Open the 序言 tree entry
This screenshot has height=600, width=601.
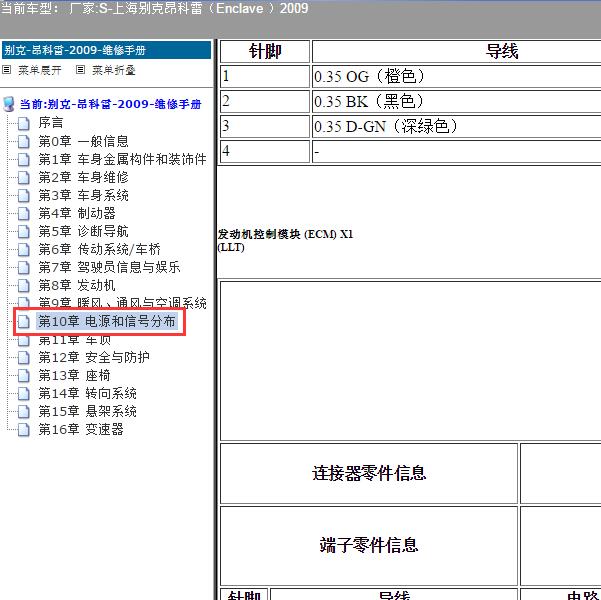click(51, 123)
